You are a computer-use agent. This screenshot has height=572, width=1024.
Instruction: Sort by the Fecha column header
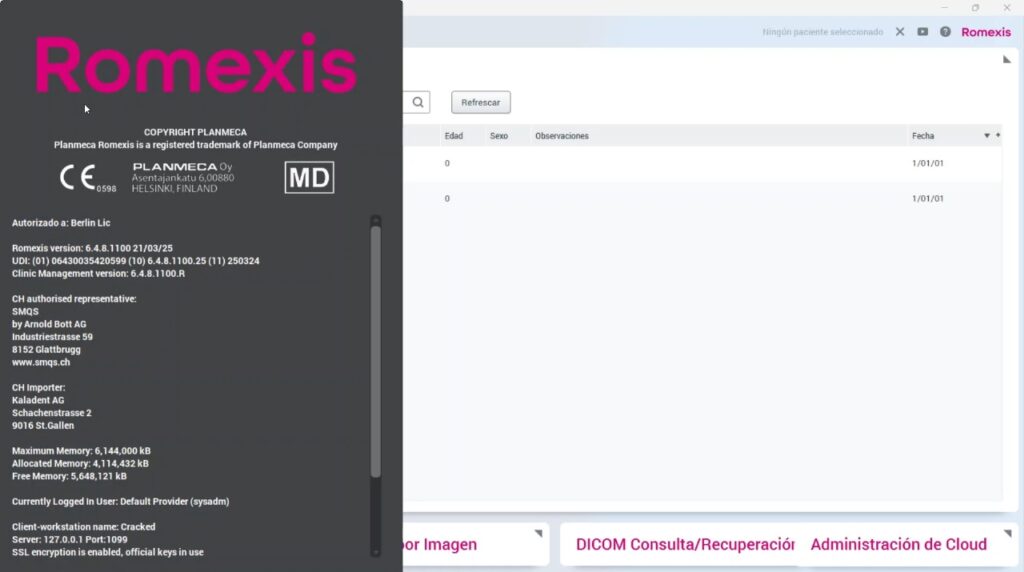[x=923, y=136]
